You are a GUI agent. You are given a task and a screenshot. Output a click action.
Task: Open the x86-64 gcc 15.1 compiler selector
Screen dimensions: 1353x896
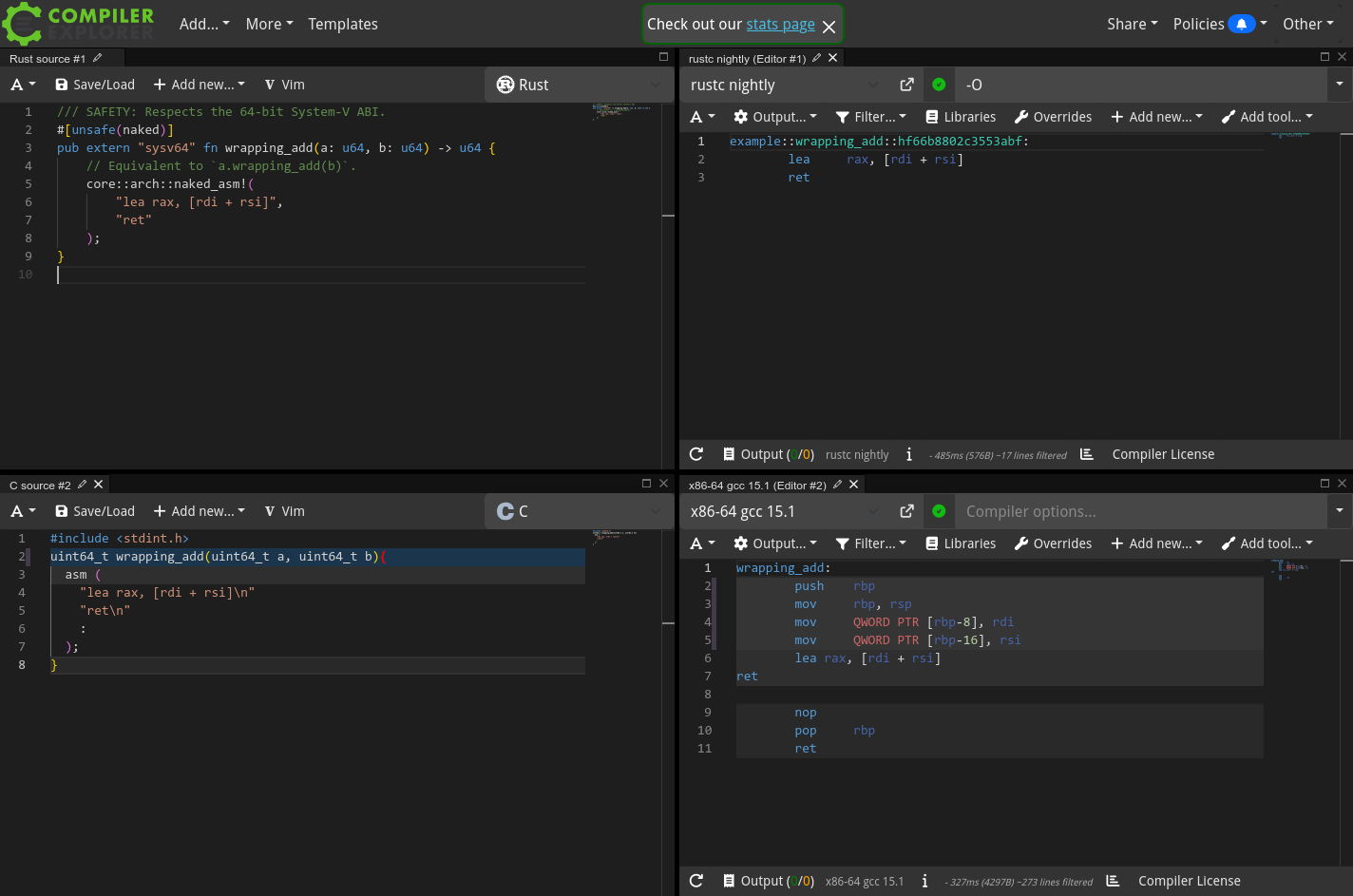[785, 511]
